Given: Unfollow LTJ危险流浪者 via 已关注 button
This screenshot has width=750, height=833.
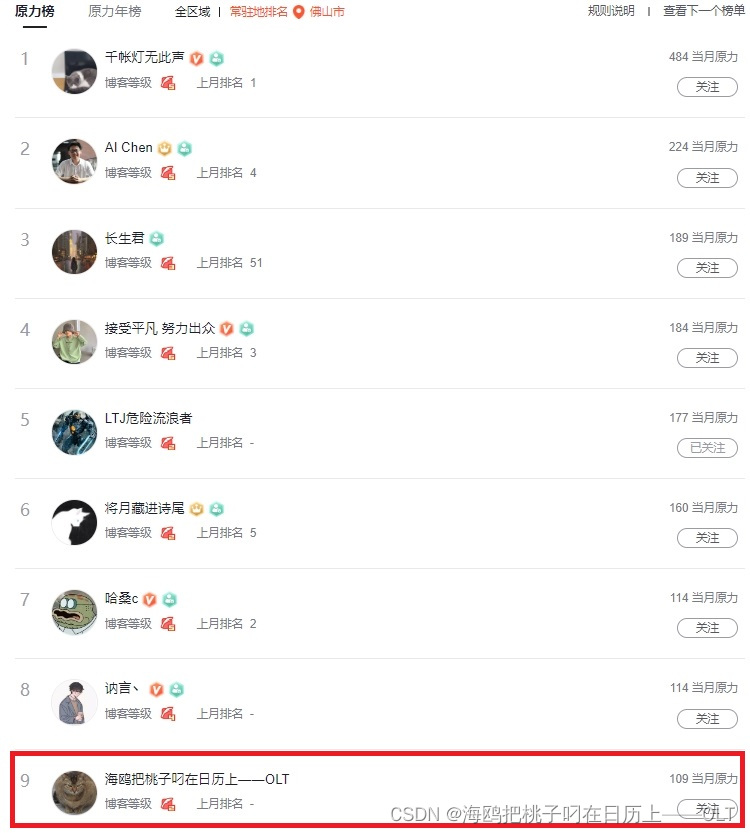Looking at the screenshot, I should coord(707,448).
